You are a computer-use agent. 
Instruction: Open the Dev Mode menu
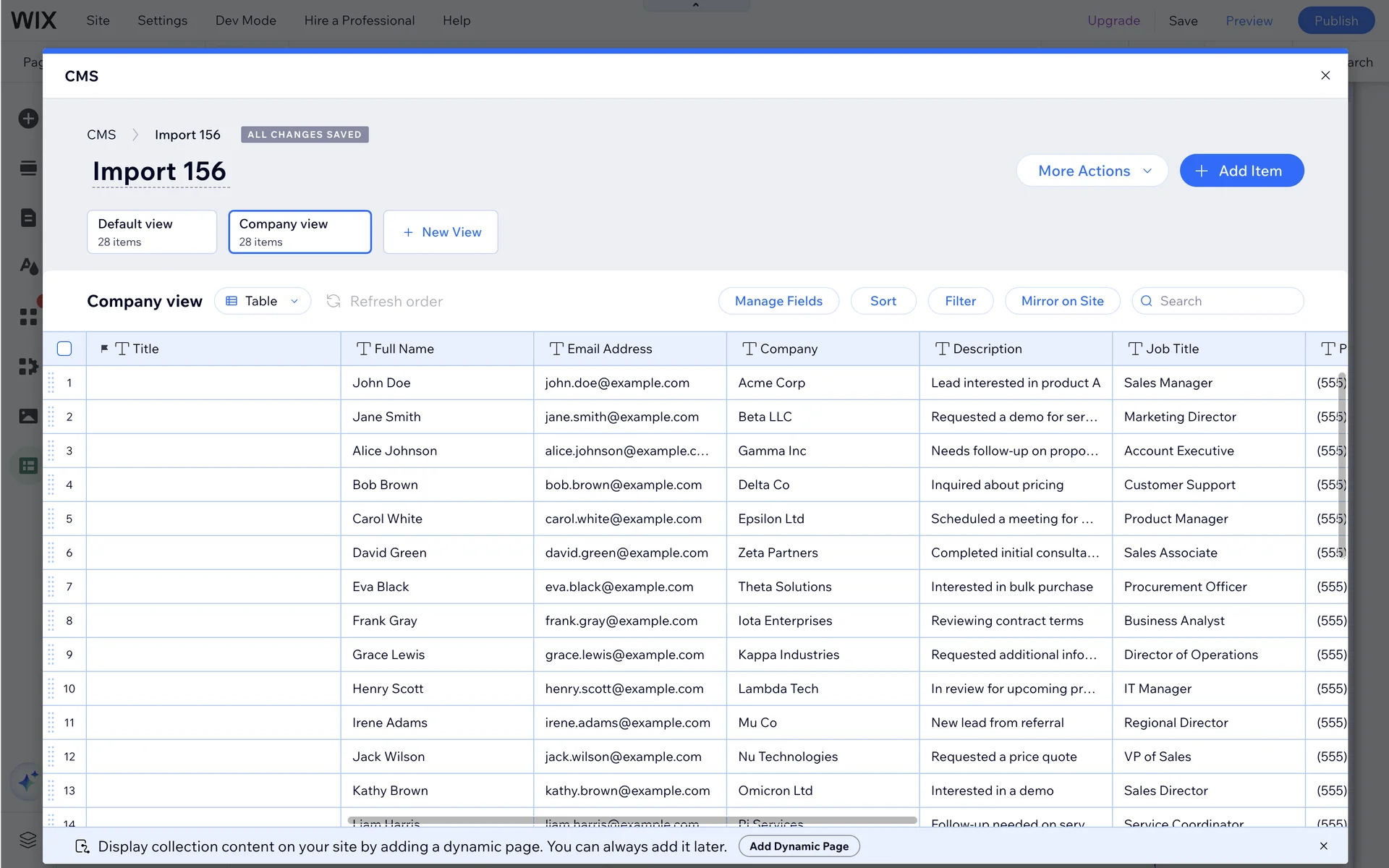[245, 20]
